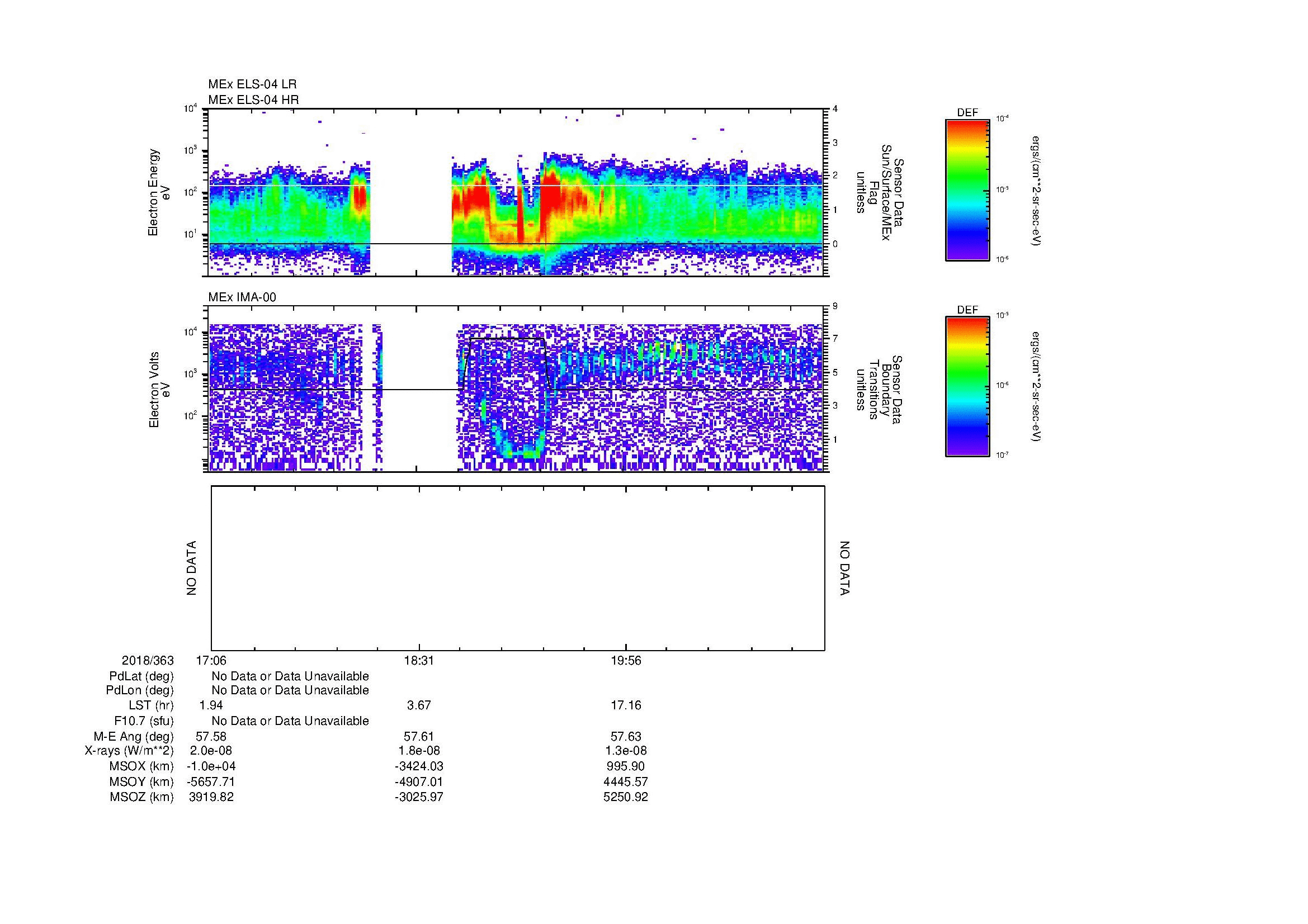Click the LST value 17.16
Image resolution: width=1308 pixels, height=924 pixels.
tap(626, 705)
